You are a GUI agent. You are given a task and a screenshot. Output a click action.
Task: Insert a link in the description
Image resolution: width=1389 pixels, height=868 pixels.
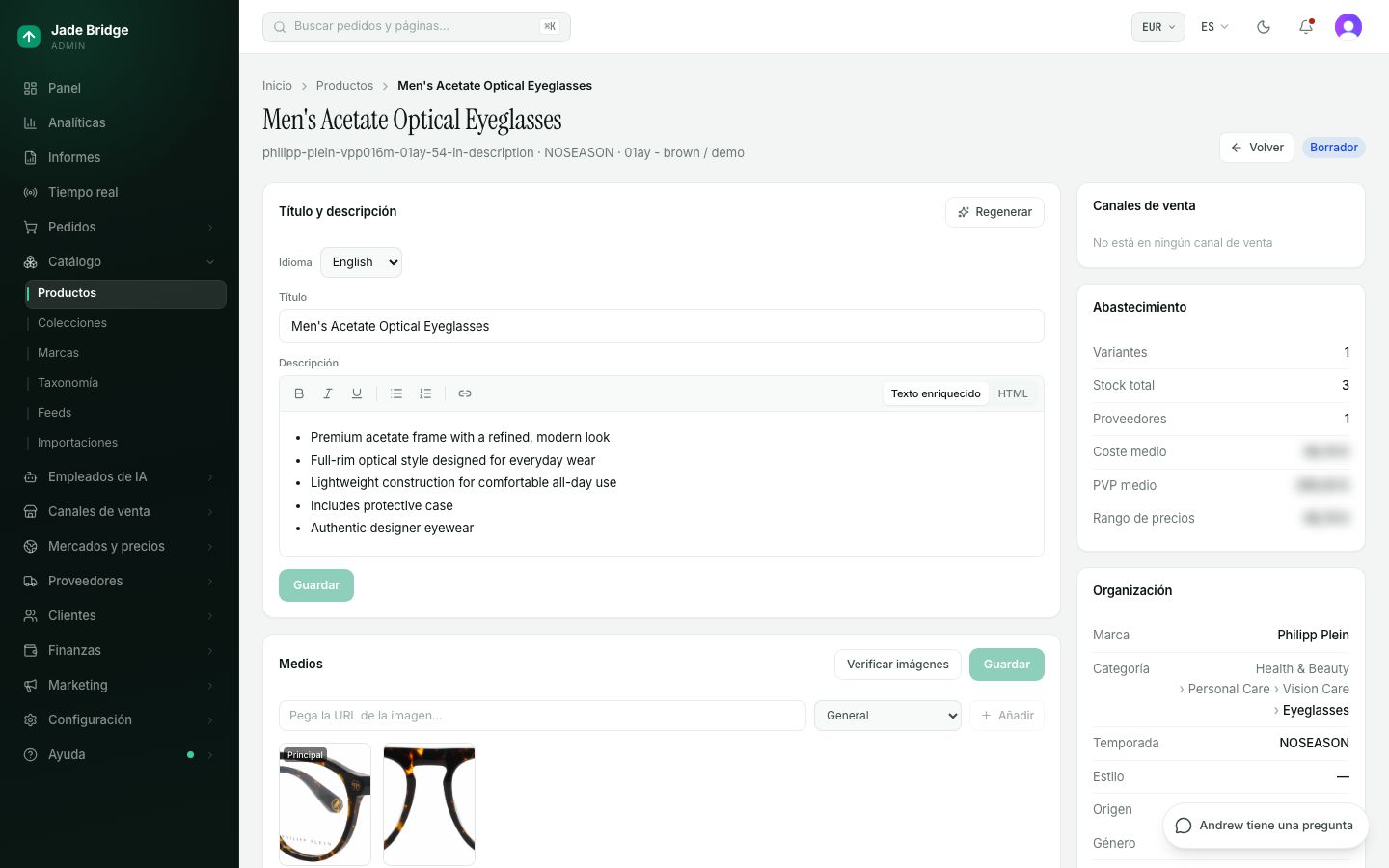465,393
